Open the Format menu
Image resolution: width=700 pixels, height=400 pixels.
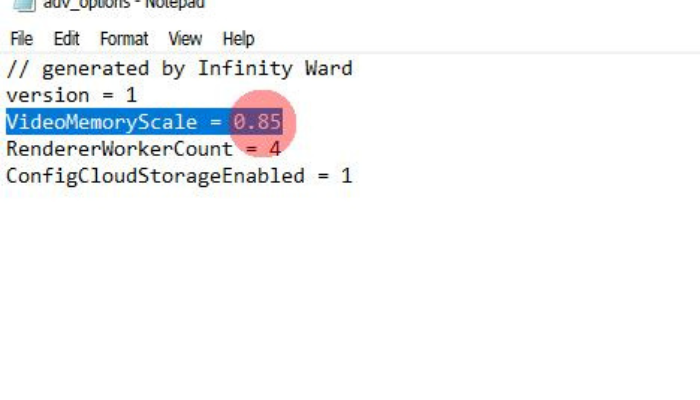tap(124, 39)
